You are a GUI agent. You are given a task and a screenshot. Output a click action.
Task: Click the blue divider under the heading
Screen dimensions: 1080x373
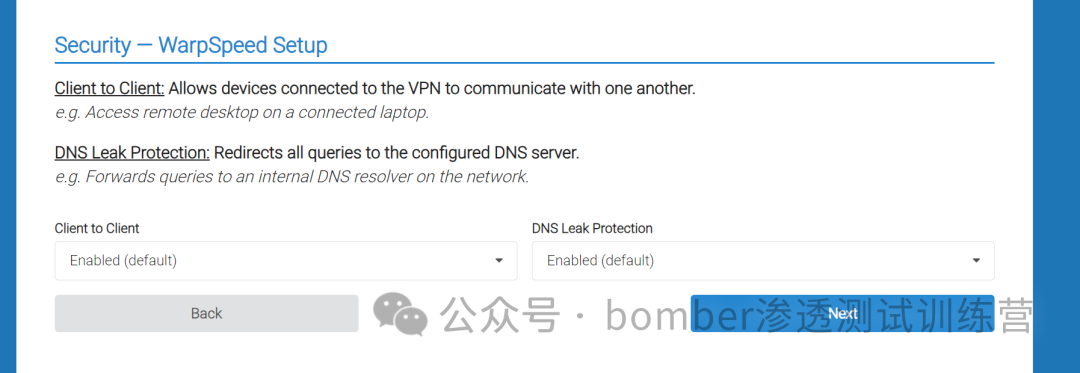pyautogui.click(x=524, y=63)
